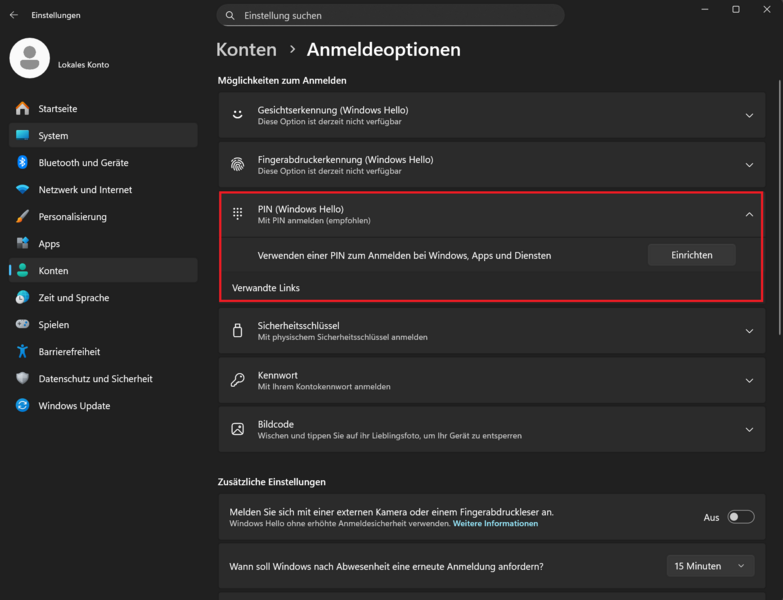Click the Datenschutz und Sicherheit shield icon
This screenshot has width=783, height=600.
click(x=22, y=378)
